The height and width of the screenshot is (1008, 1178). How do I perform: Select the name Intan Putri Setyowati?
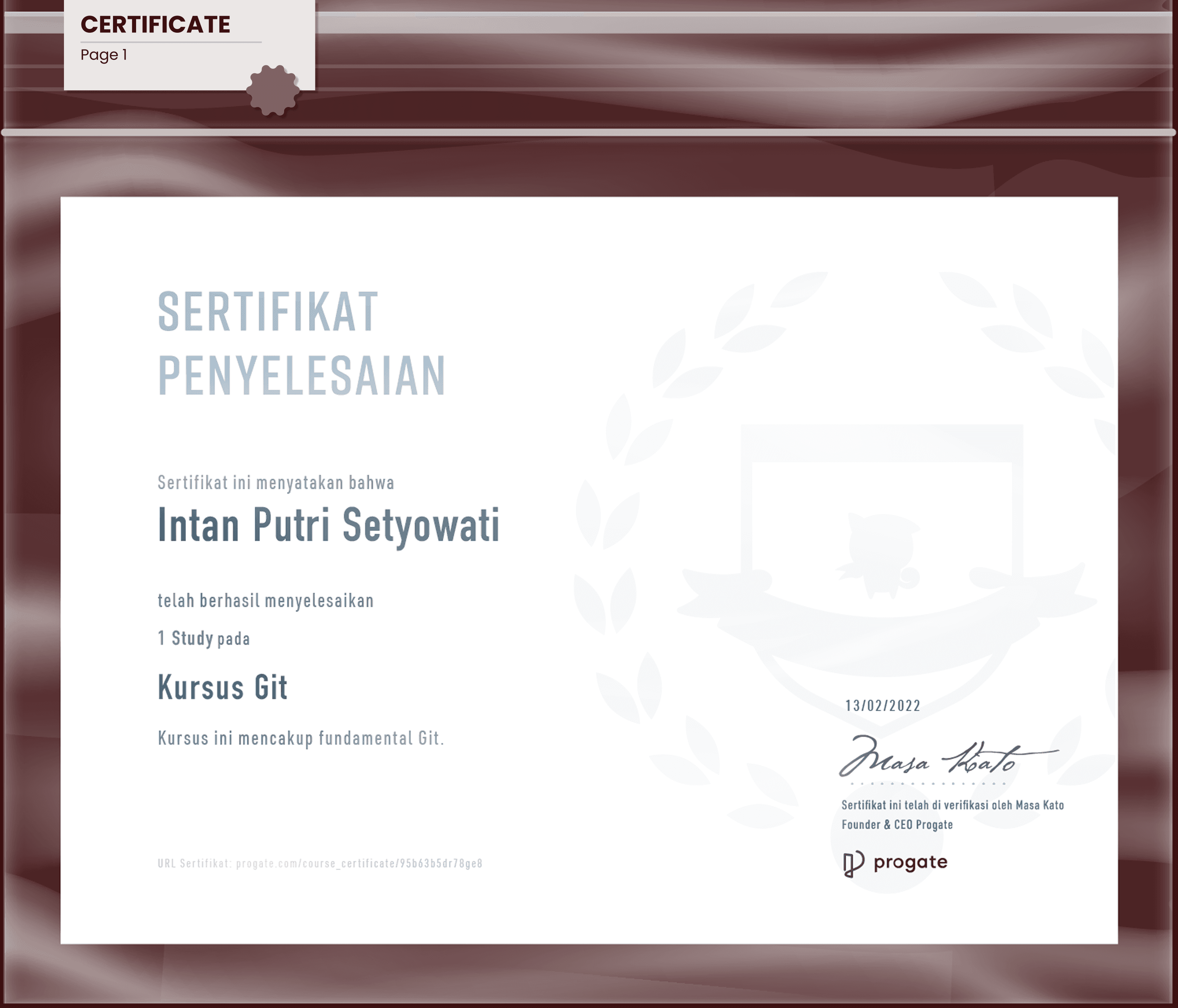pyautogui.click(x=329, y=525)
